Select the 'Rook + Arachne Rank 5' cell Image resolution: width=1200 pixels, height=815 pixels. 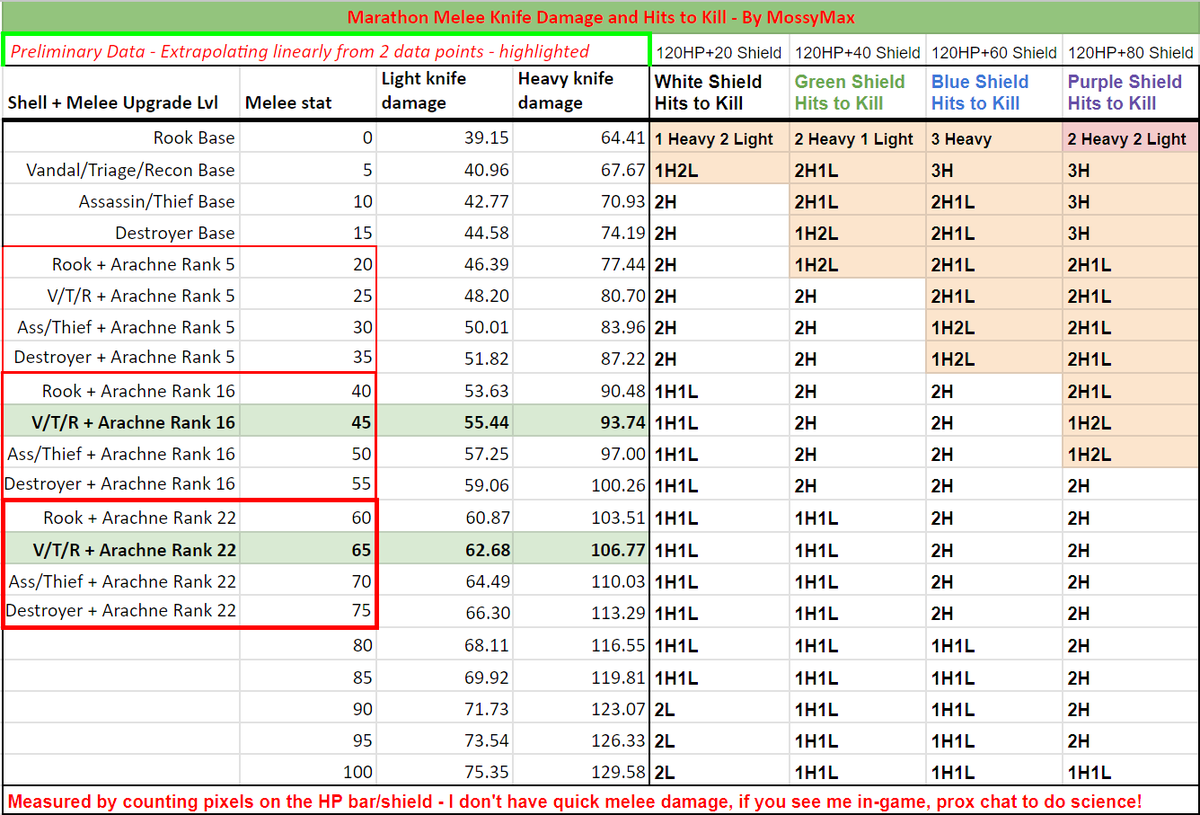click(121, 265)
